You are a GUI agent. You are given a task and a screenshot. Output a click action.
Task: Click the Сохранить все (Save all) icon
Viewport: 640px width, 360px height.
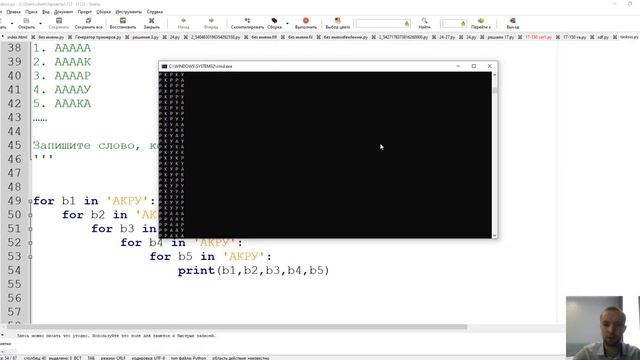click(89, 20)
